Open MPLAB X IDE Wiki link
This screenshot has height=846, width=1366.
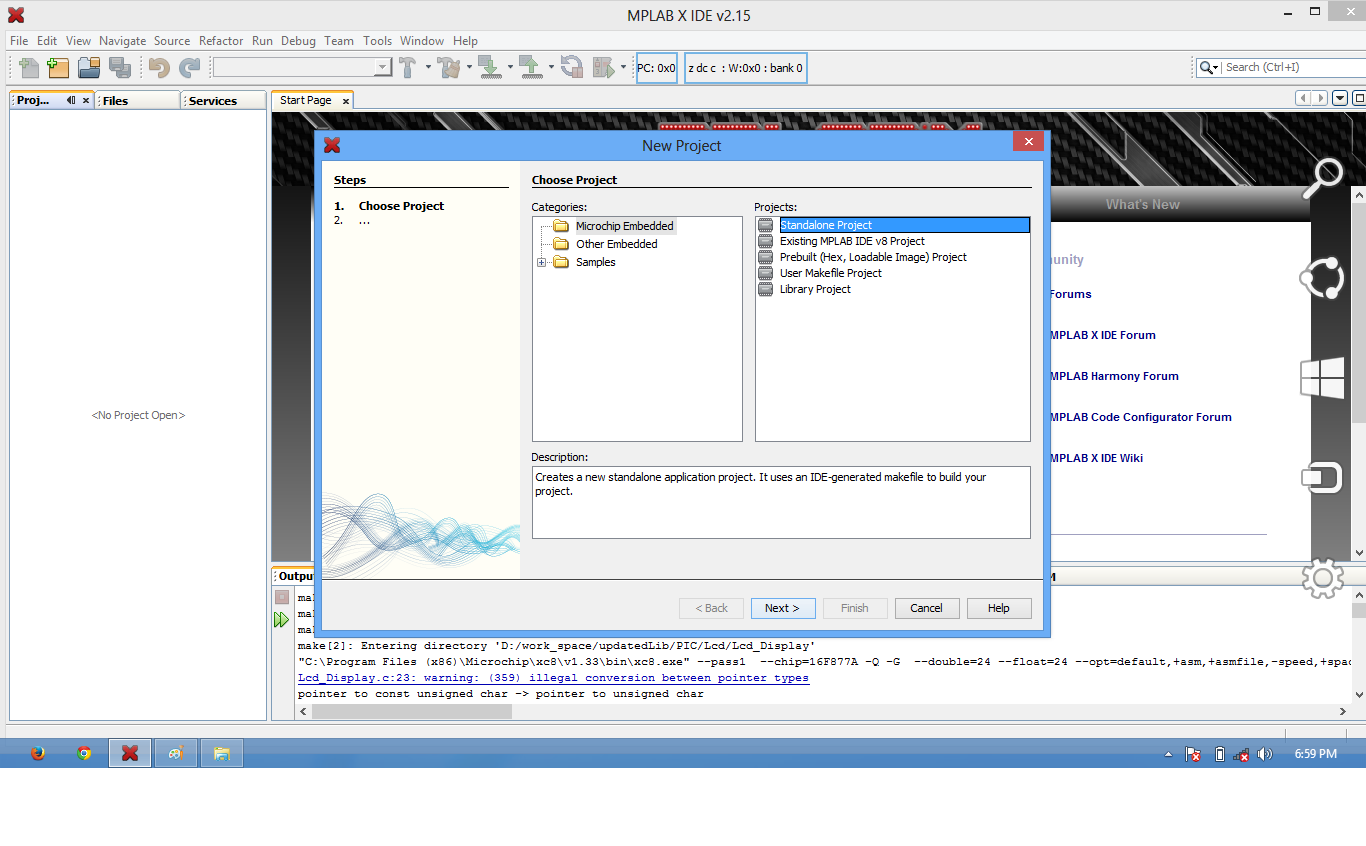pyautogui.click(x=1097, y=458)
